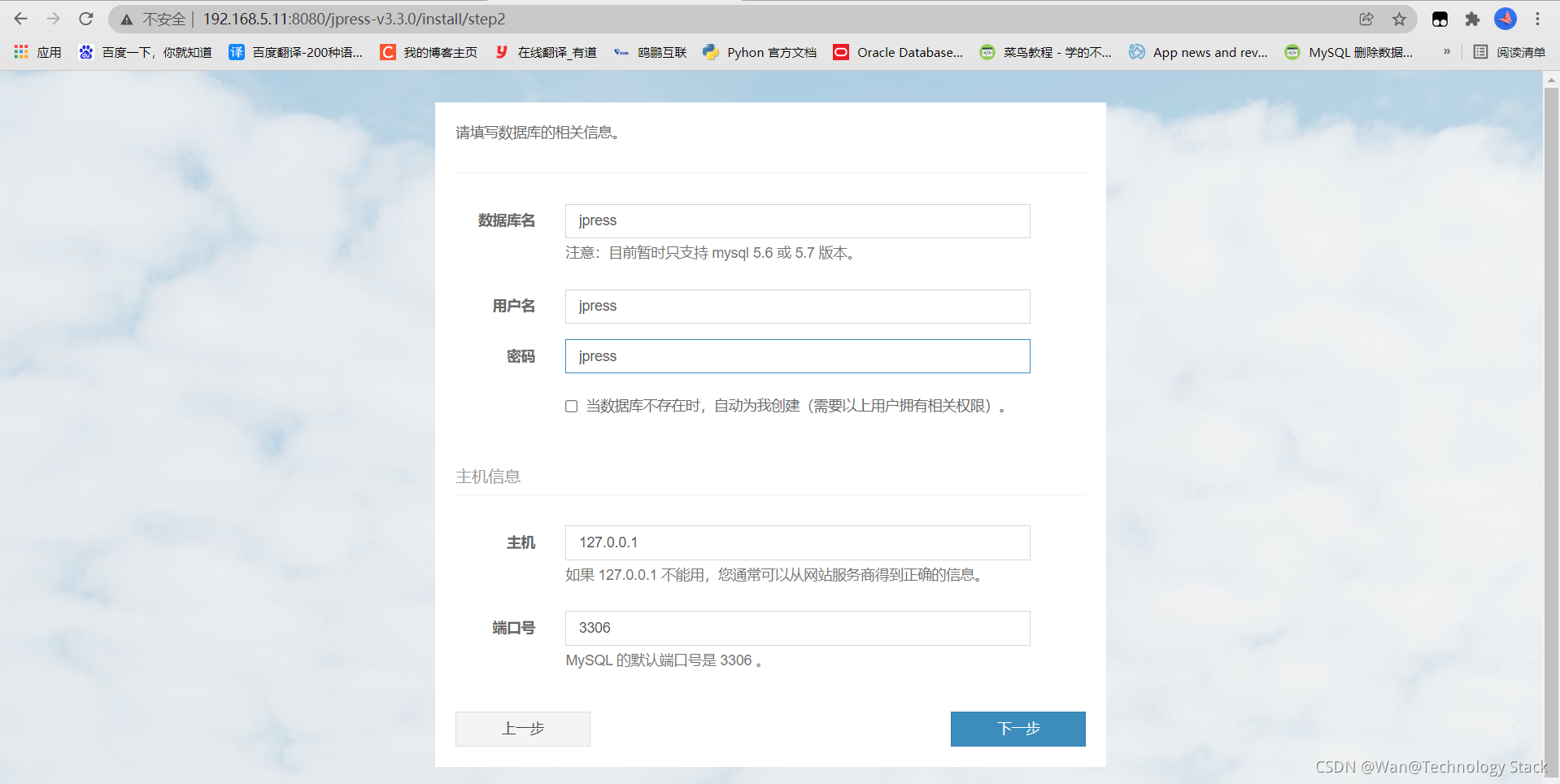Click the browser back arrow
Image resolution: width=1560 pixels, height=784 pixels.
pyautogui.click(x=21, y=19)
